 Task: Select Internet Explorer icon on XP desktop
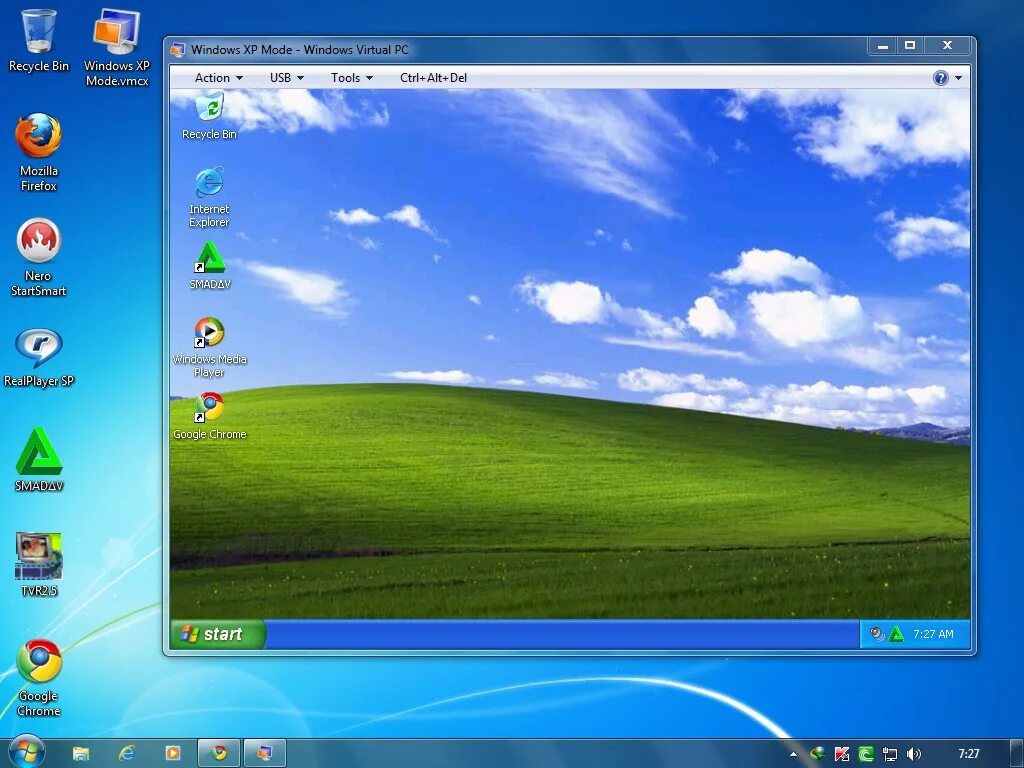click(209, 197)
